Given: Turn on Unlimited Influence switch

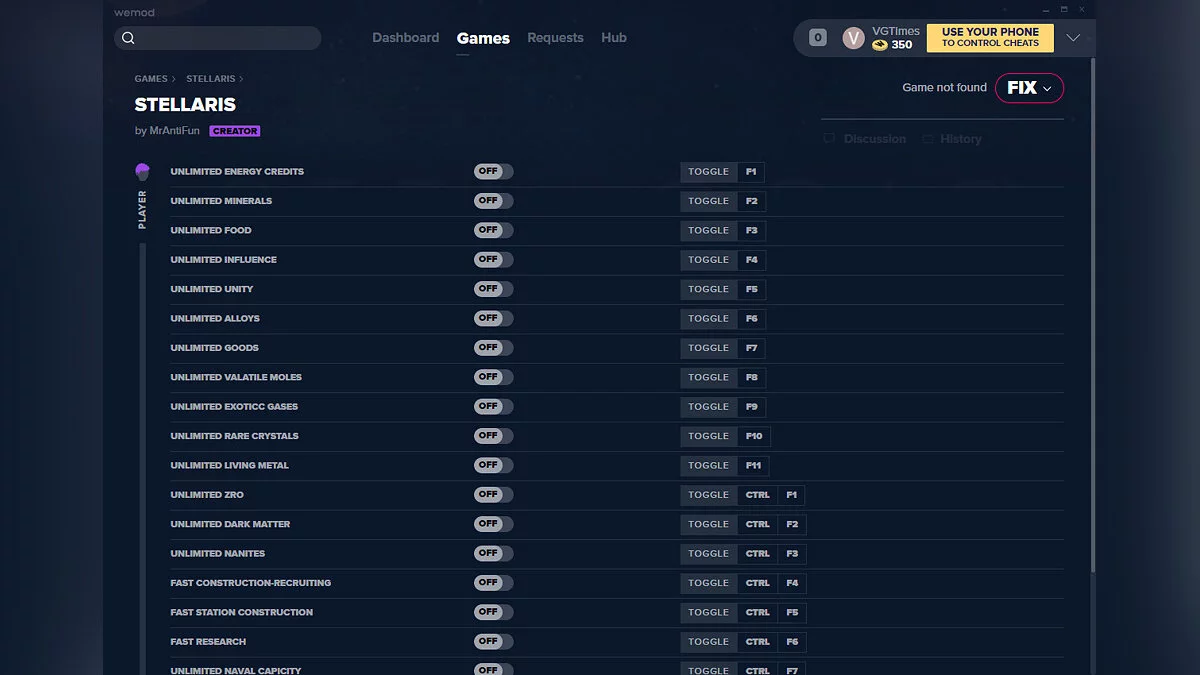Looking at the screenshot, I should pyautogui.click(x=493, y=259).
